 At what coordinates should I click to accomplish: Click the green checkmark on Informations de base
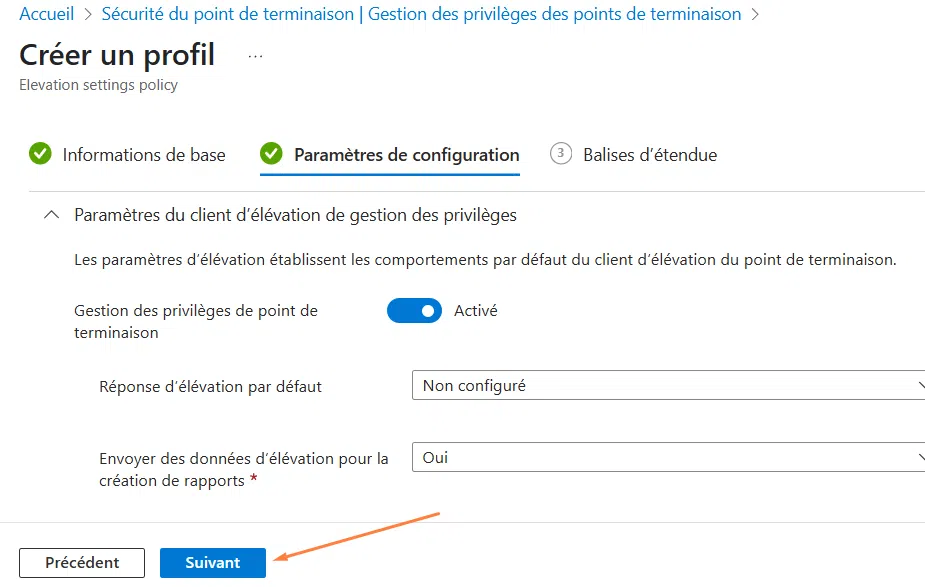tap(41, 154)
